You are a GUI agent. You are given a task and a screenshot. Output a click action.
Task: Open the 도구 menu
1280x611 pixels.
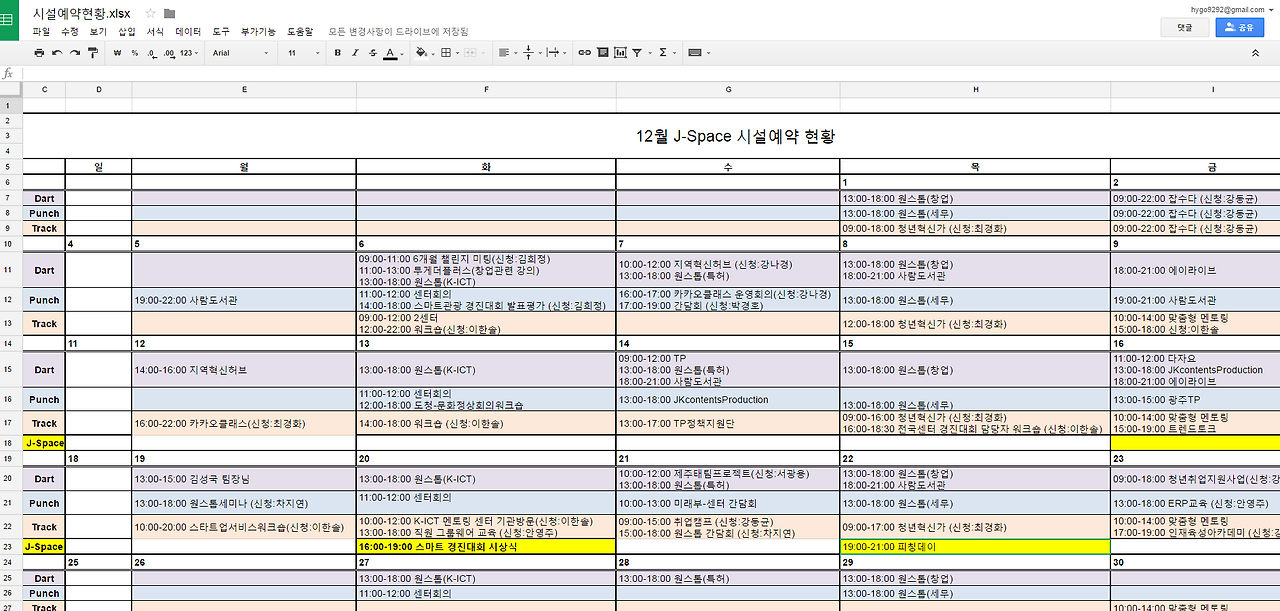click(x=221, y=32)
